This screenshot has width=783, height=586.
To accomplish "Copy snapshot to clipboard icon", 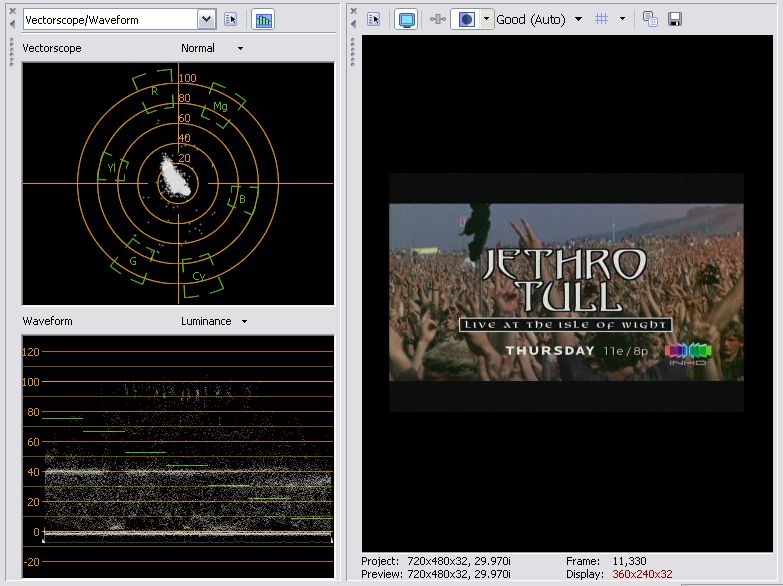I will click(650, 19).
